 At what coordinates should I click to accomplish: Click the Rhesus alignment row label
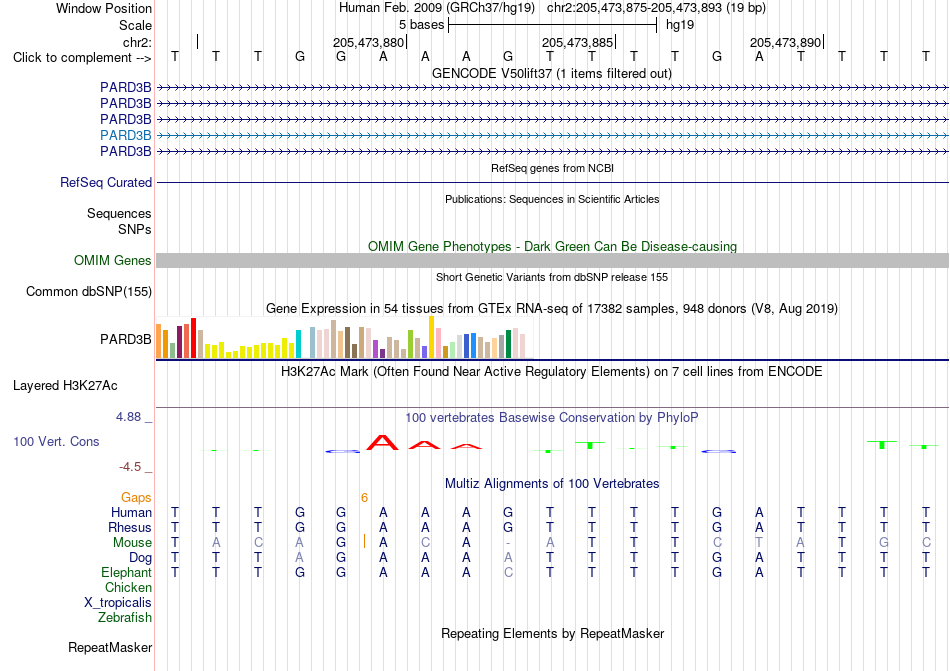(130, 527)
